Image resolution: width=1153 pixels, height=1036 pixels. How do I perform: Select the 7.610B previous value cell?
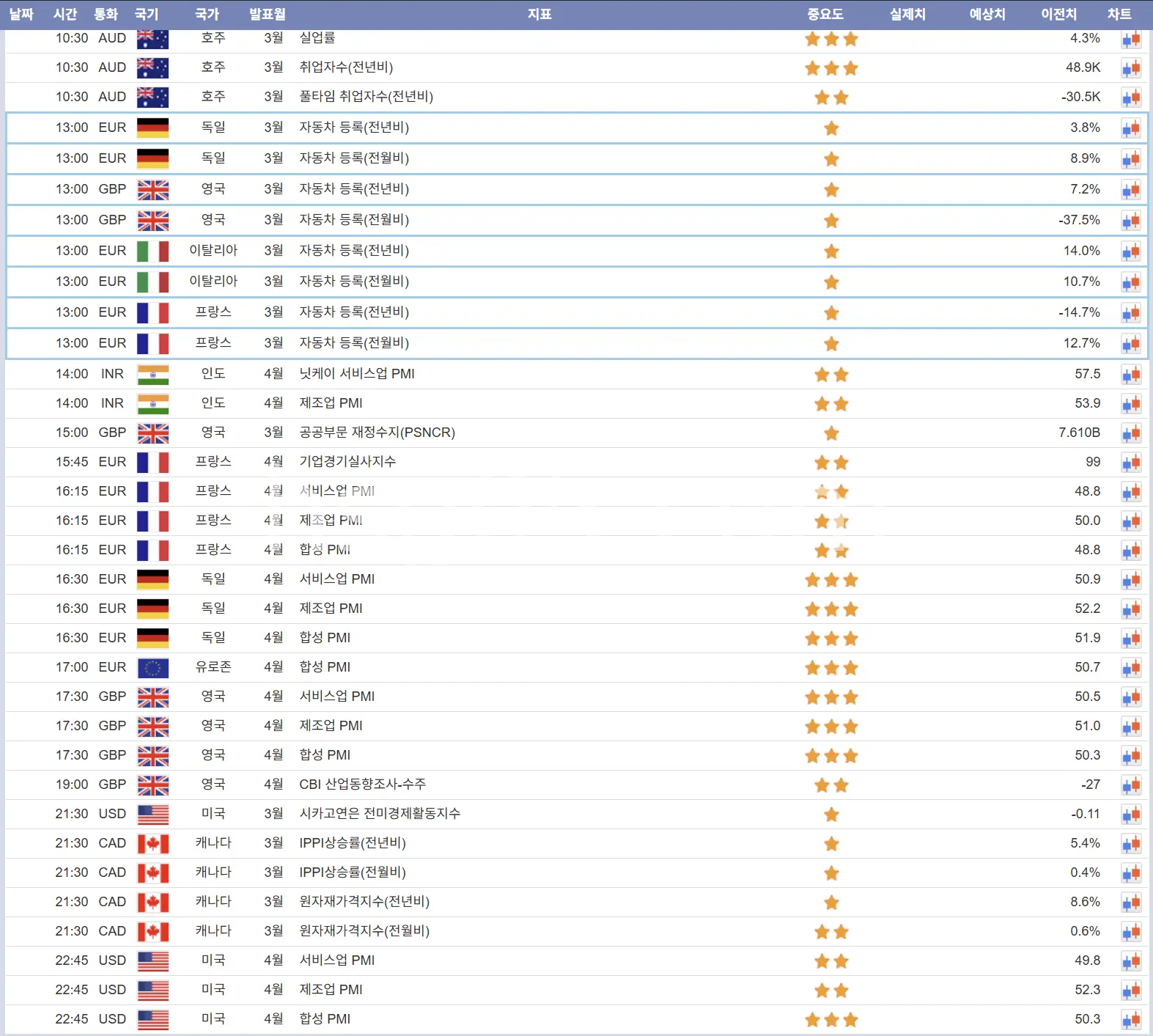point(1079,433)
